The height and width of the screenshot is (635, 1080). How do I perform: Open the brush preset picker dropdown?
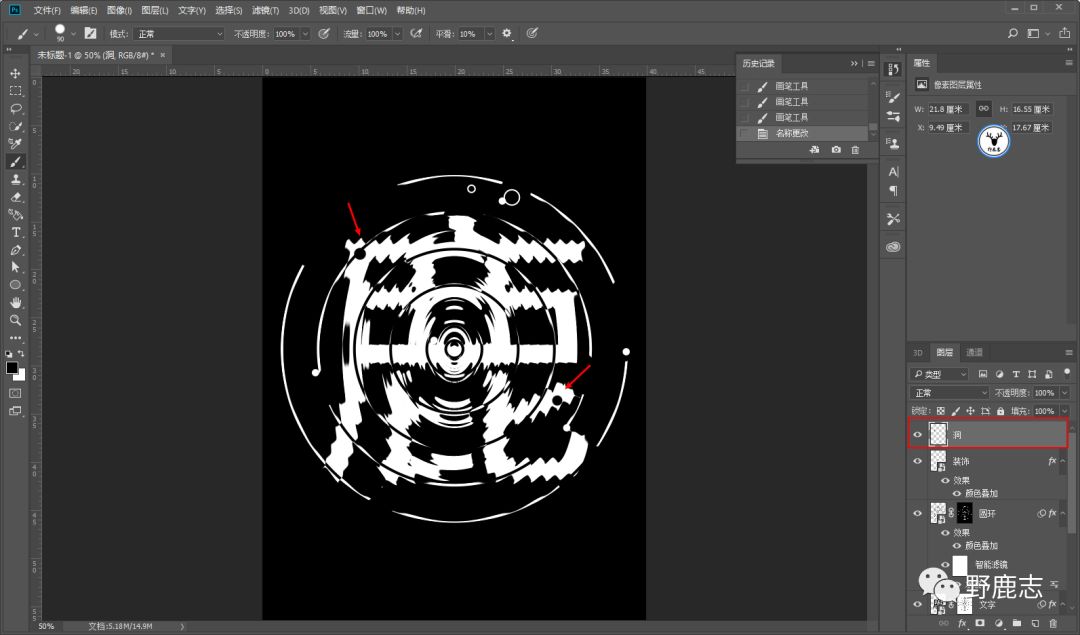pos(73,34)
